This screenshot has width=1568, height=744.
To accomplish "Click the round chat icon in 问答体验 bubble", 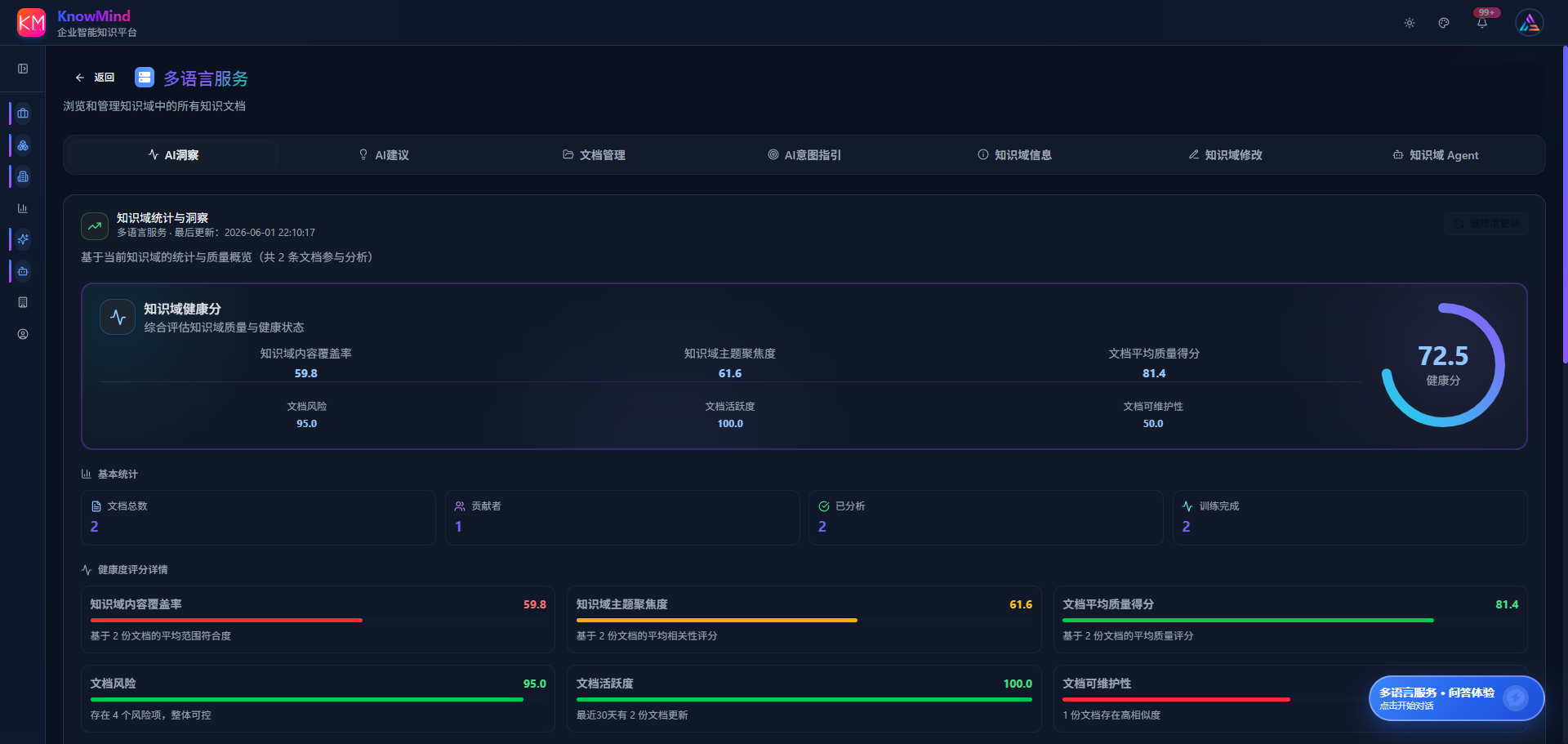I will 1516,698.
